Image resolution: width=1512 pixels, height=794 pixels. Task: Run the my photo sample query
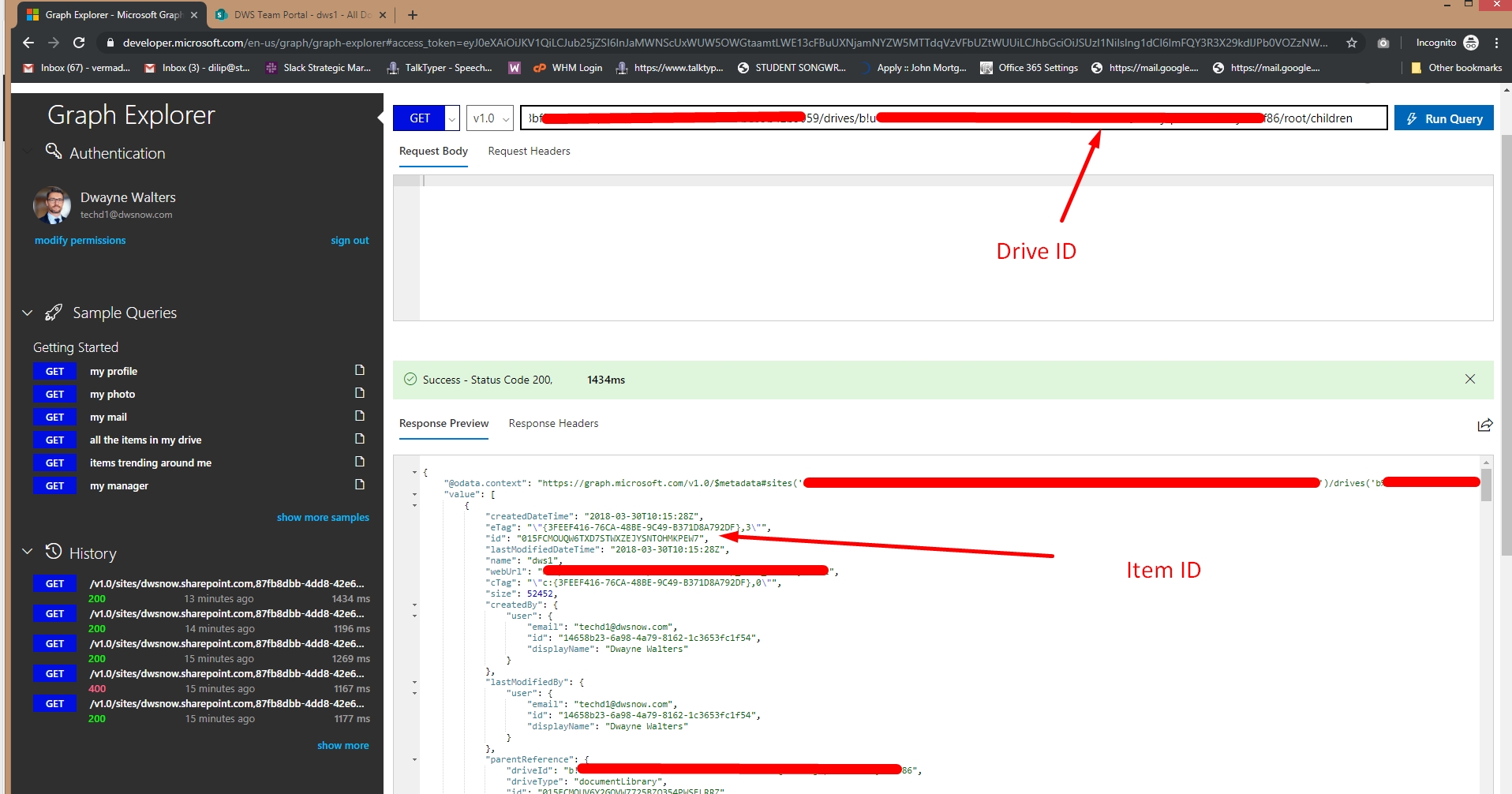112,394
